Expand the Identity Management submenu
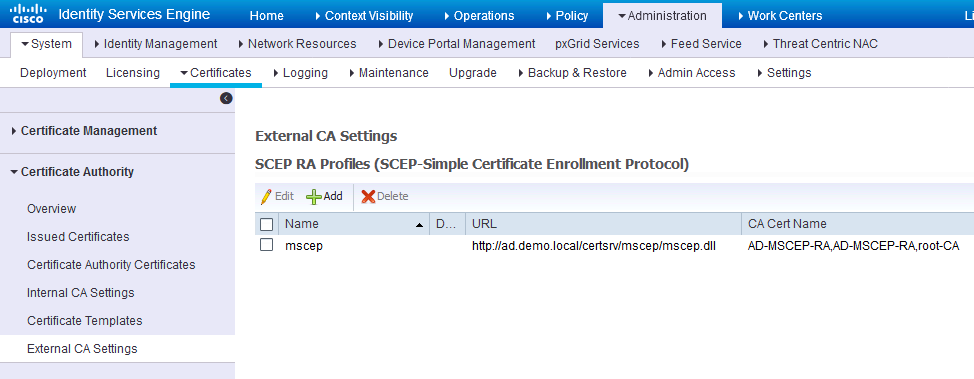Screen dimensions: 974x379 click(155, 43)
